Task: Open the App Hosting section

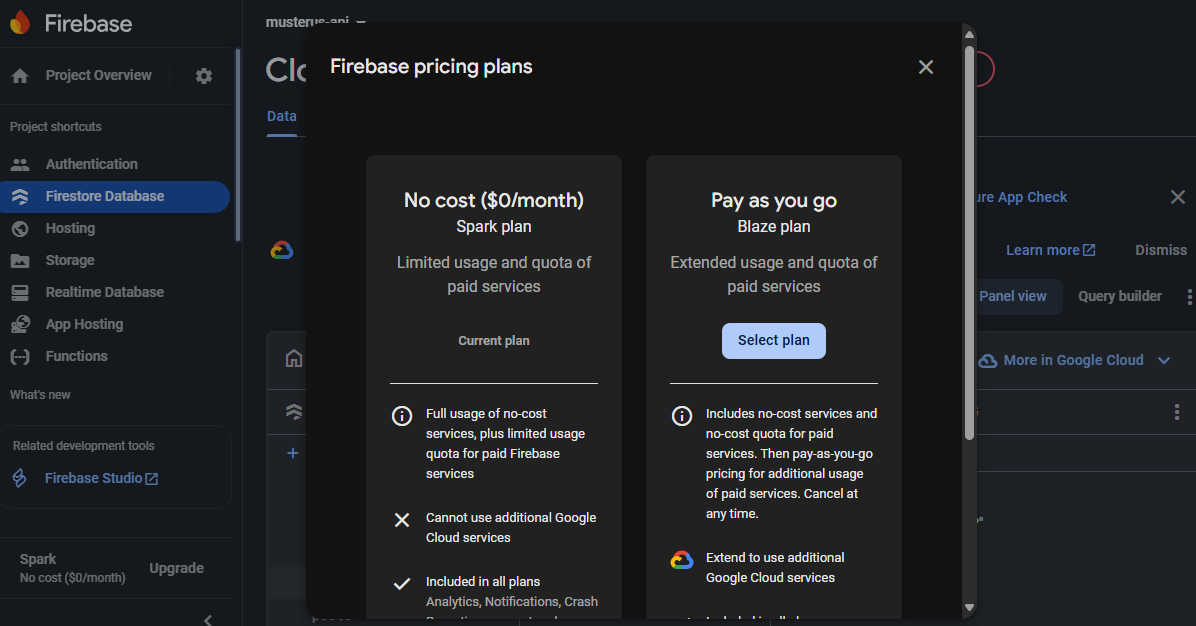Action: tap(82, 323)
